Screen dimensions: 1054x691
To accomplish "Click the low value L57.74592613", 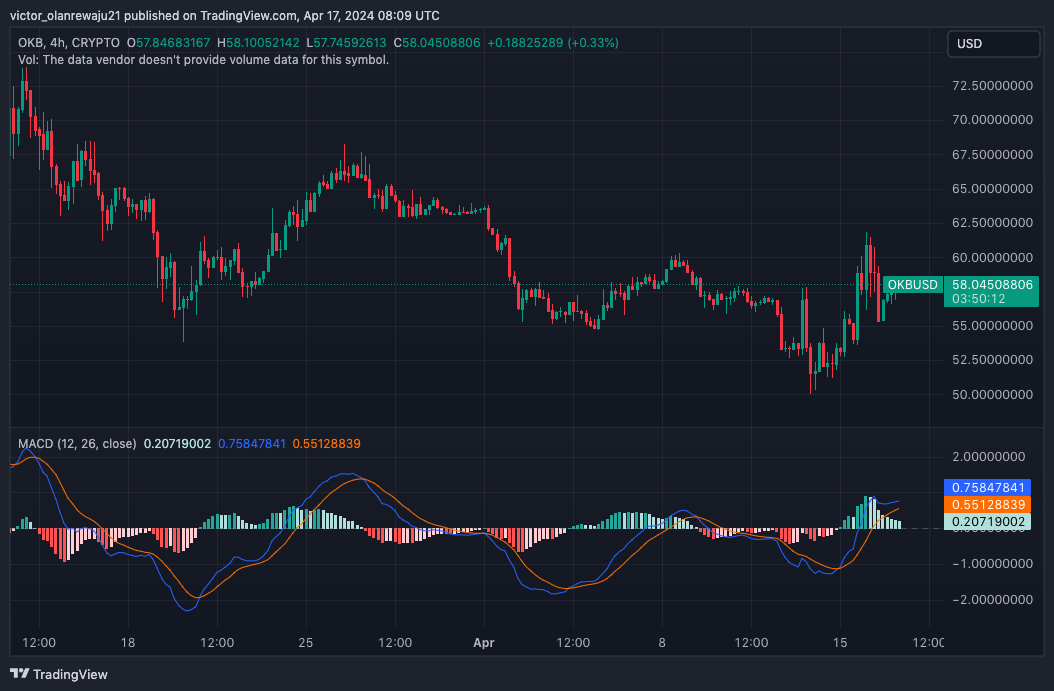I will (x=346, y=43).
